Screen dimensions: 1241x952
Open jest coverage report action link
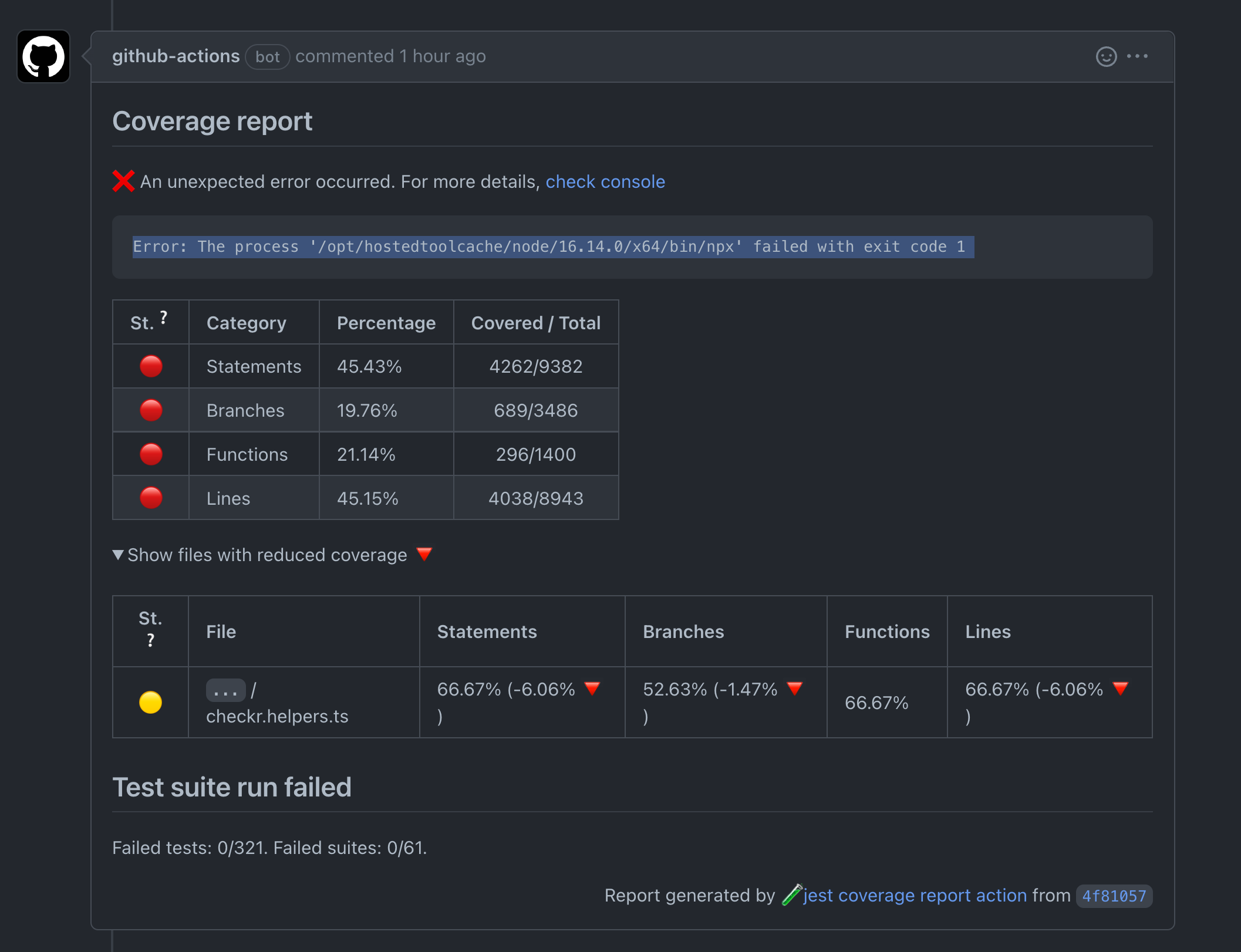[915, 895]
